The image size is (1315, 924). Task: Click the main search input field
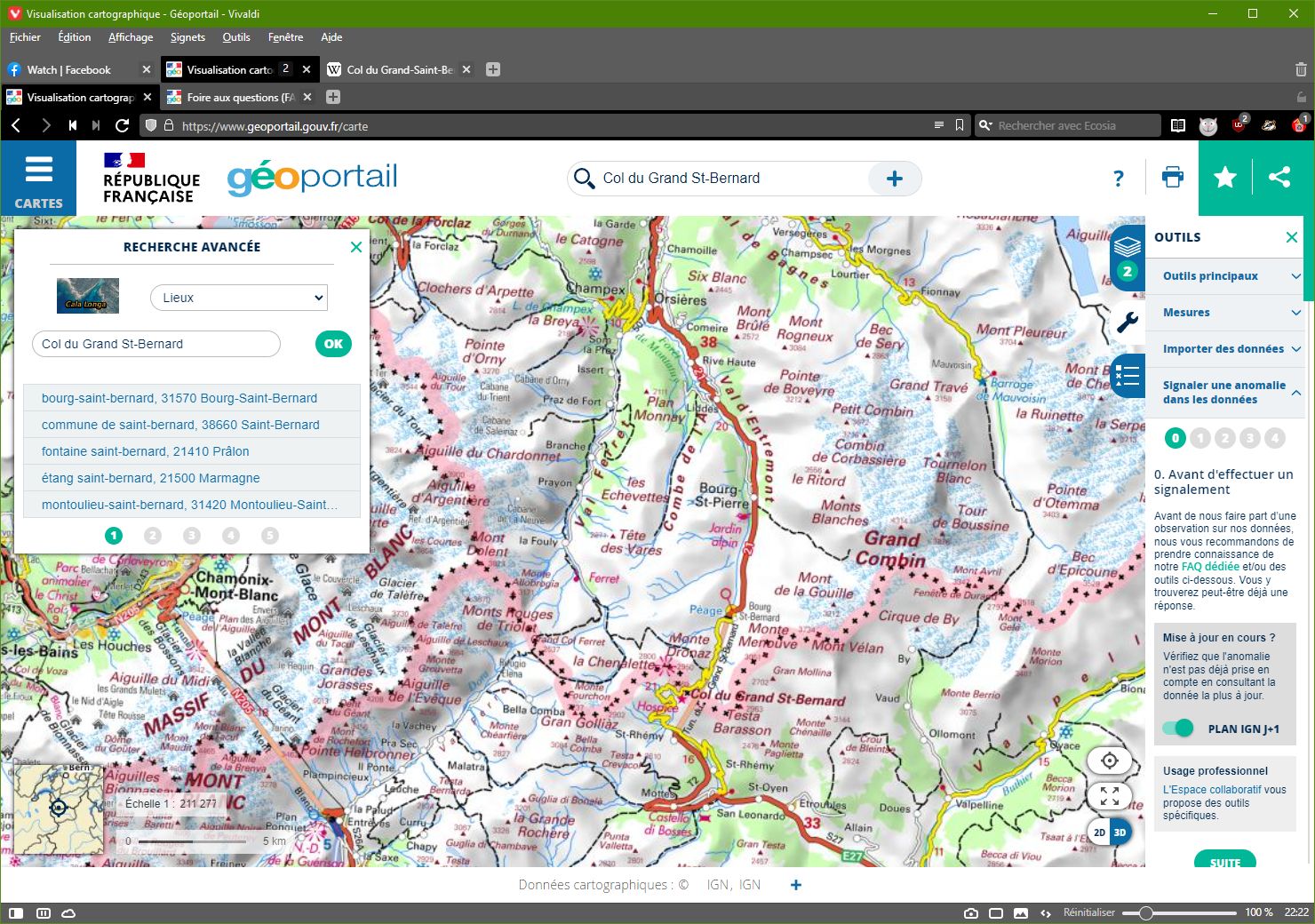(733, 179)
